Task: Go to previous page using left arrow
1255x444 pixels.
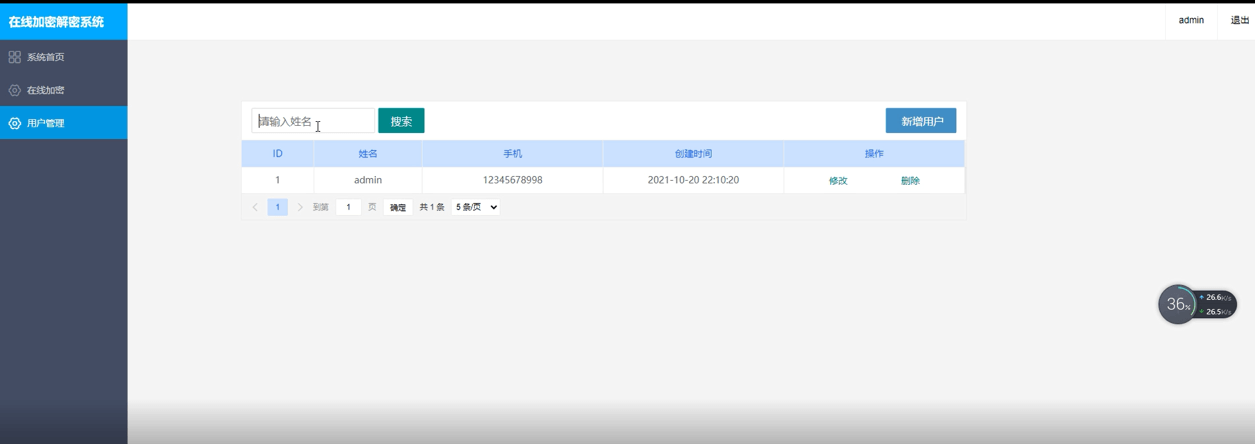Action: [x=255, y=207]
